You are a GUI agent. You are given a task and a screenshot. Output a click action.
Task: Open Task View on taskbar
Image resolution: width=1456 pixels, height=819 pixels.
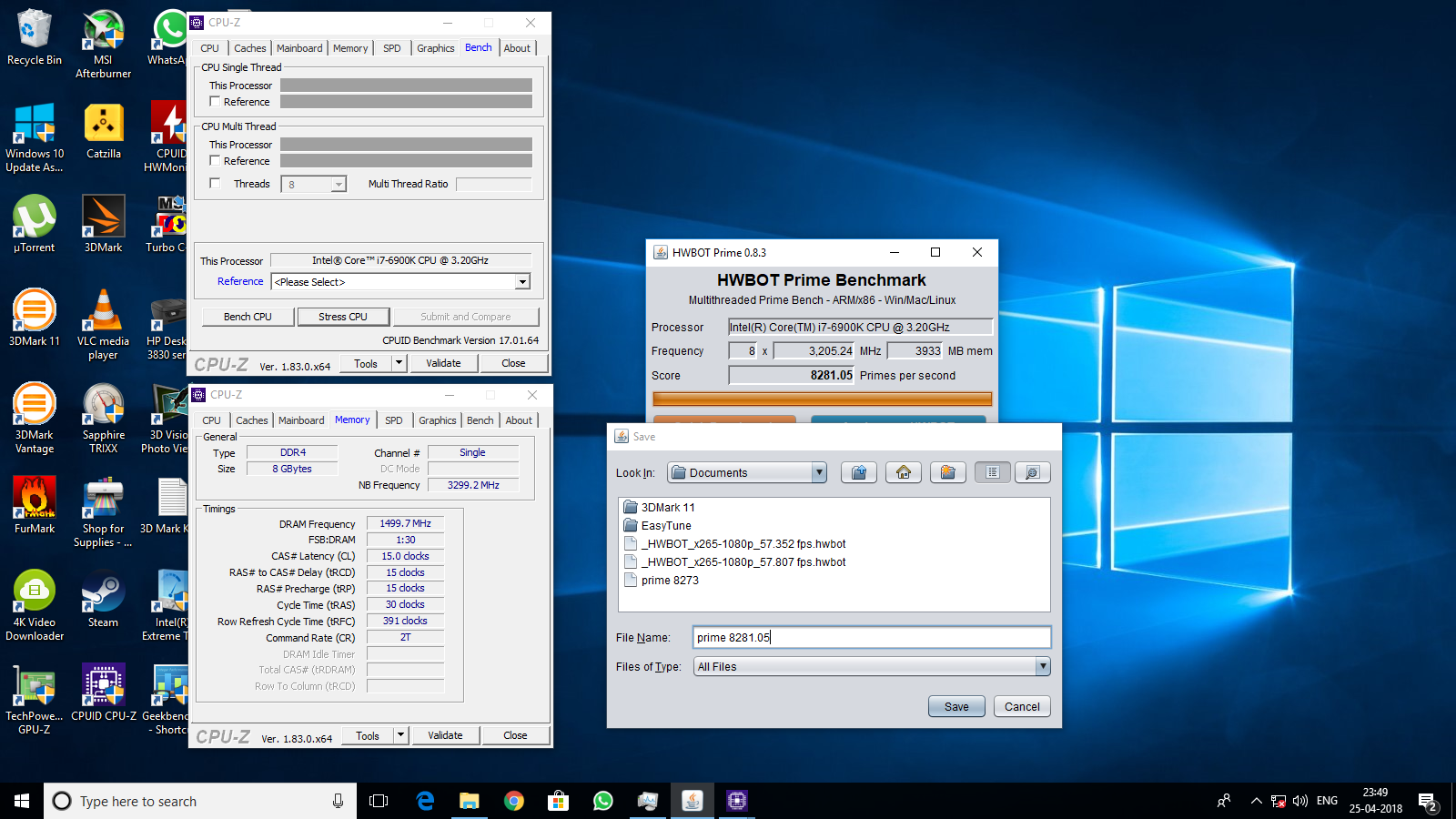tap(379, 801)
